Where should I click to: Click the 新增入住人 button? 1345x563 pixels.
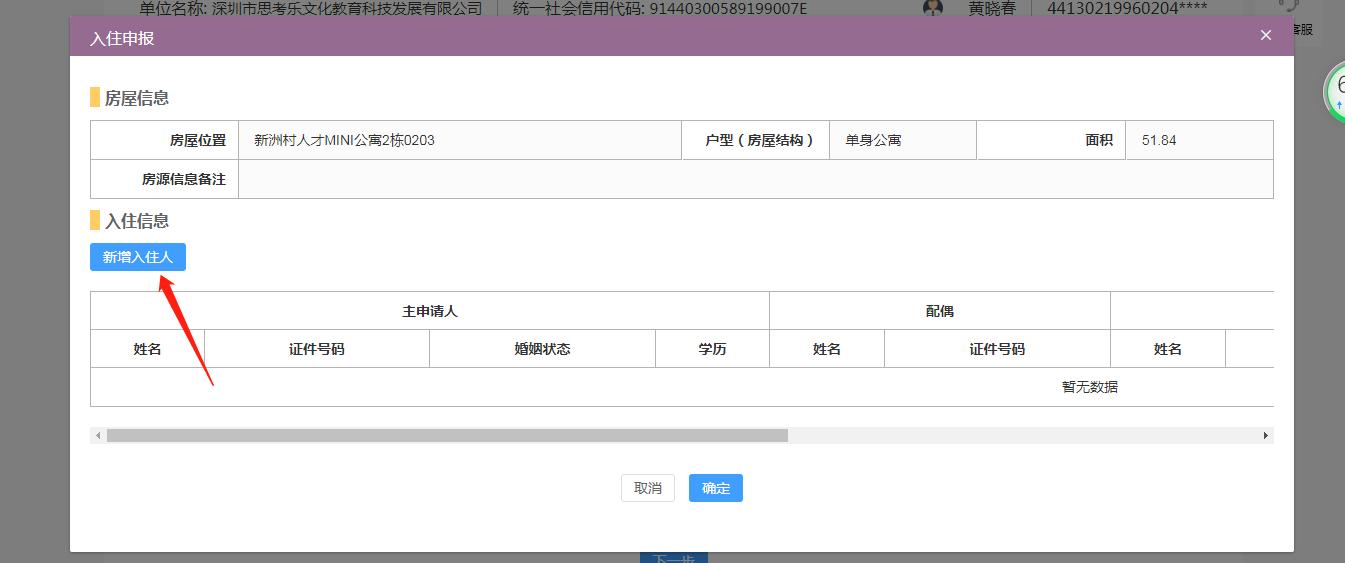pyautogui.click(x=138, y=257)
